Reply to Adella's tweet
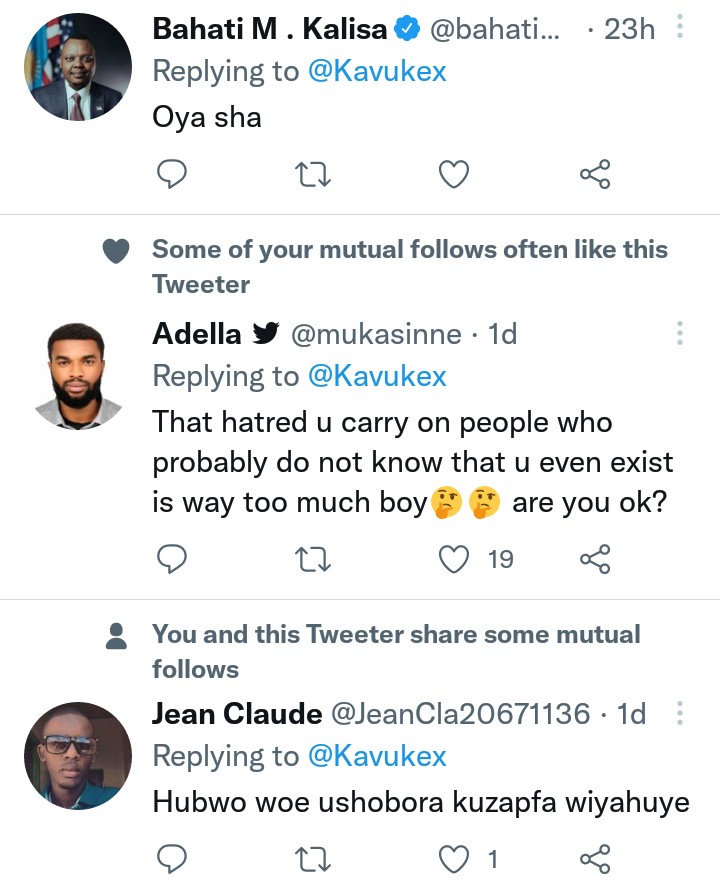This screenshot has width=720, height=893. coord(173,558)
